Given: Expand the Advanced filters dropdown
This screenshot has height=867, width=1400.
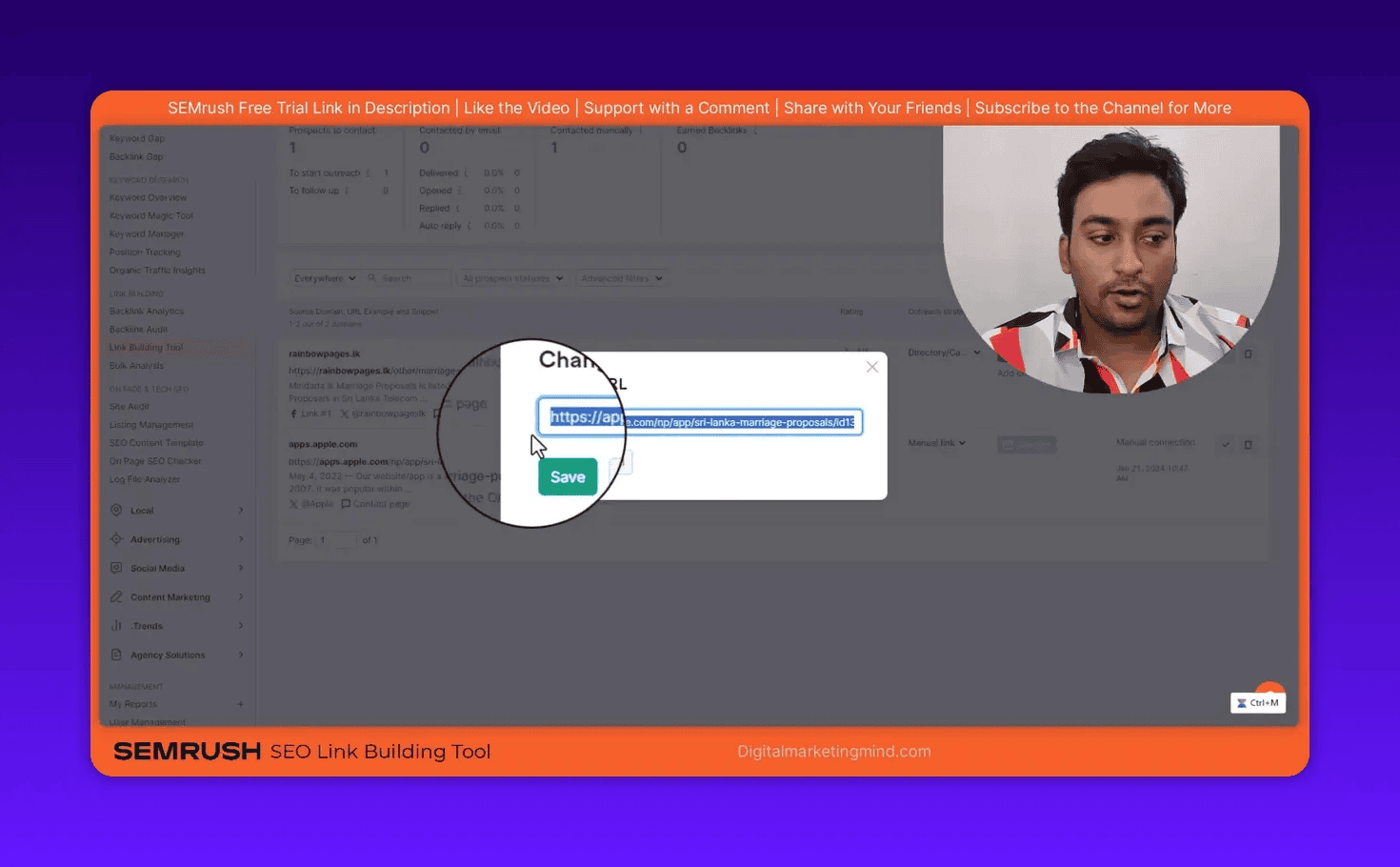Looking at the screenshot, I should pyautogui.click(x=622, y=277).
